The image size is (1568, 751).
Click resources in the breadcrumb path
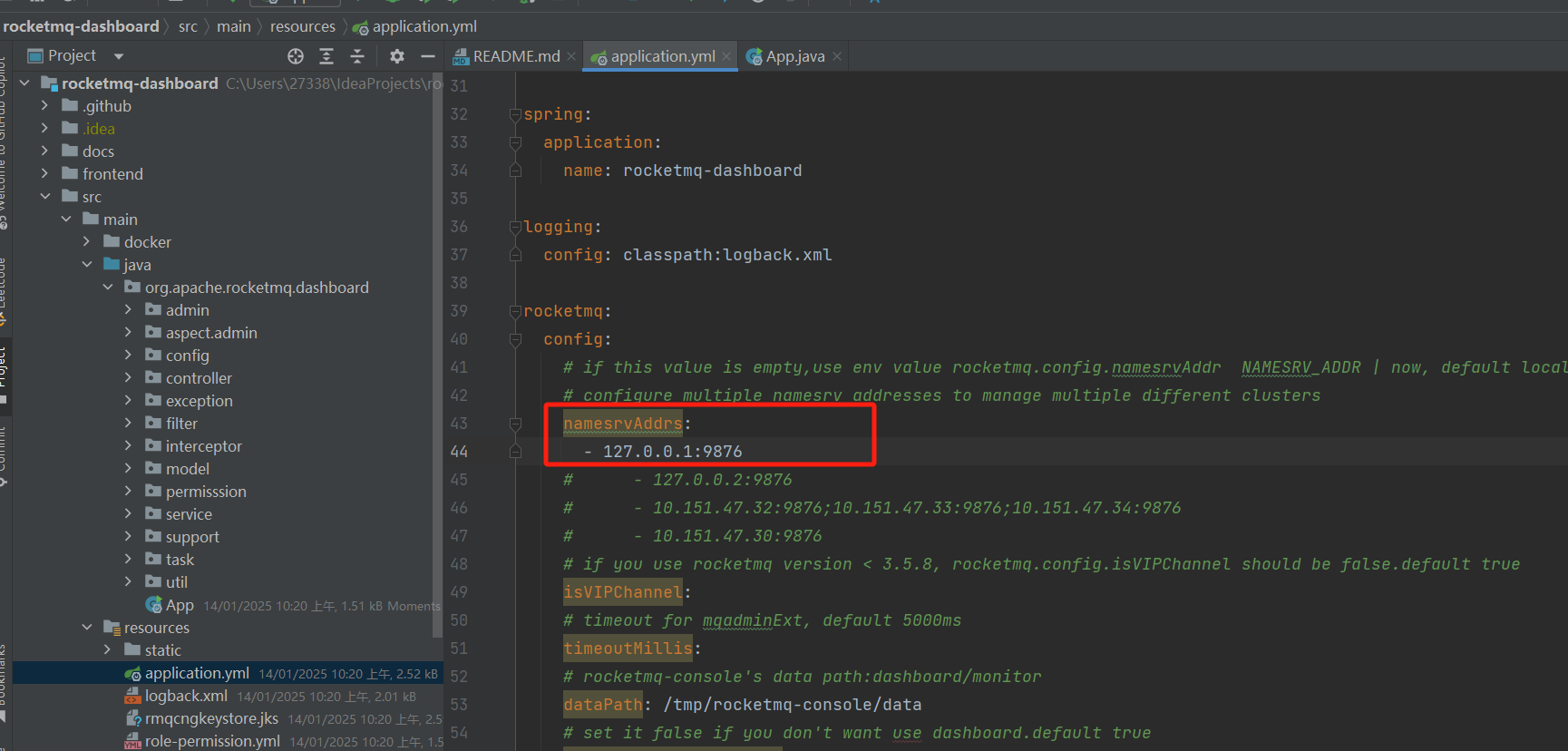(x=303, y=26)
